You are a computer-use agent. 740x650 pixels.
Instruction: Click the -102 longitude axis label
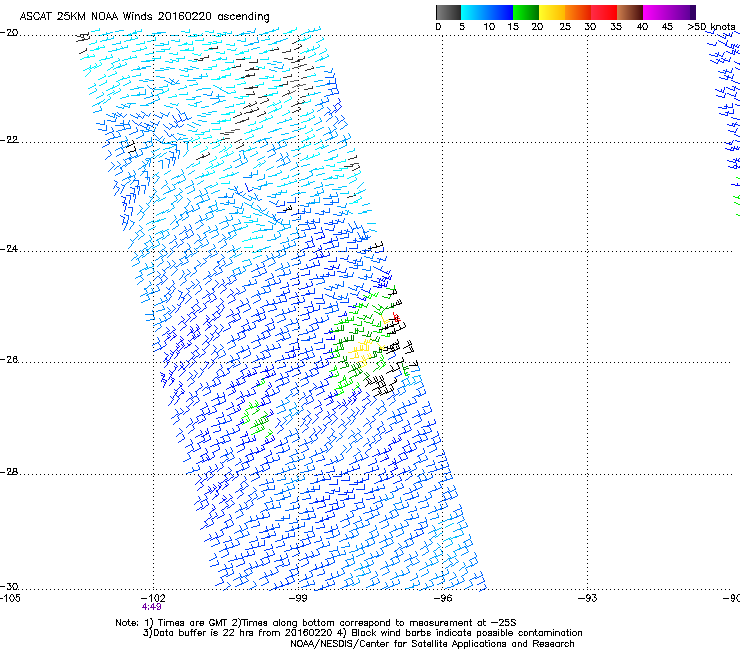click(153, 598)
